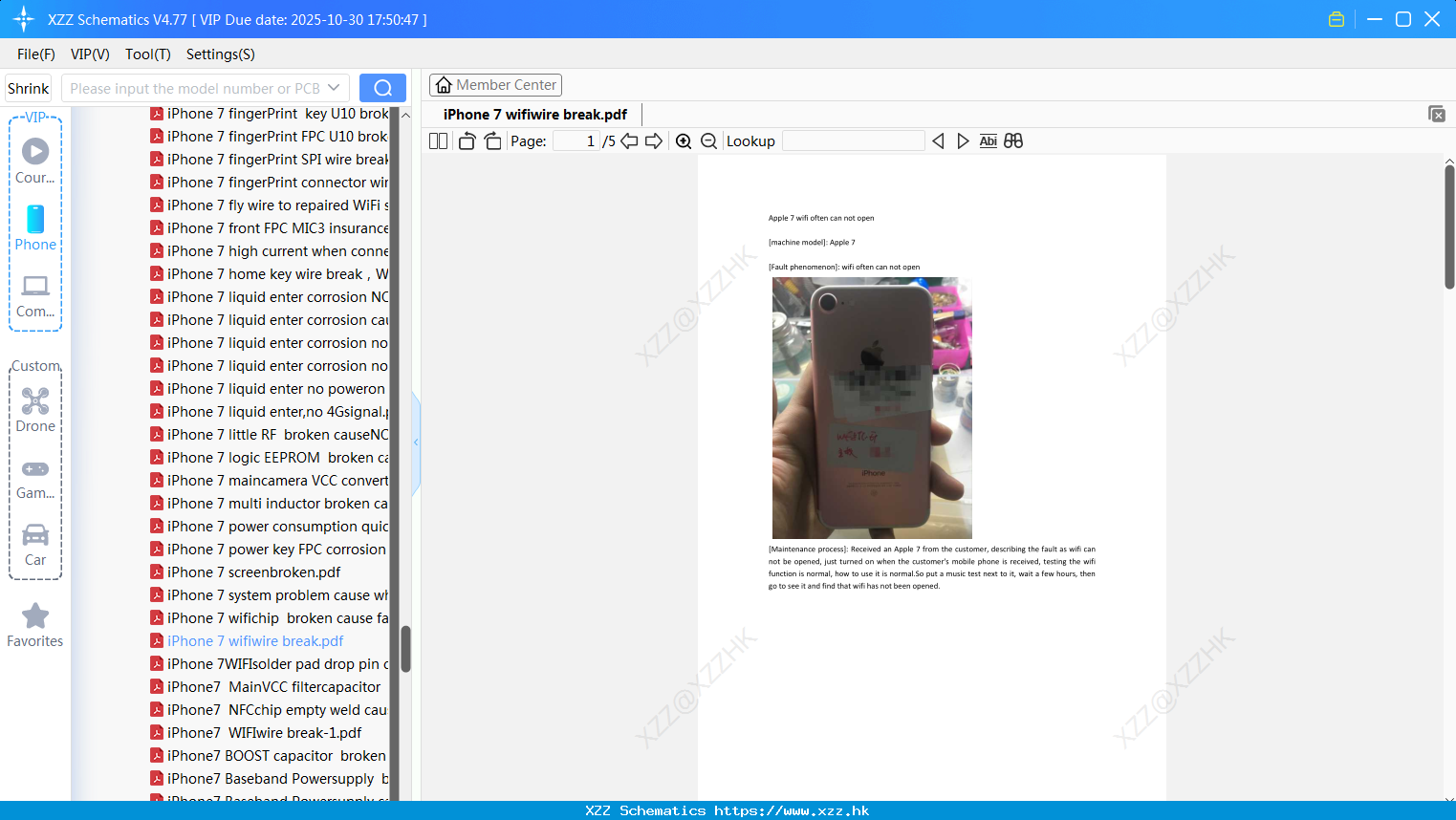1456x820 pixels.
Task: Open the VIP(V) menu
Action: pyautogui.click(x=90, y=54)
